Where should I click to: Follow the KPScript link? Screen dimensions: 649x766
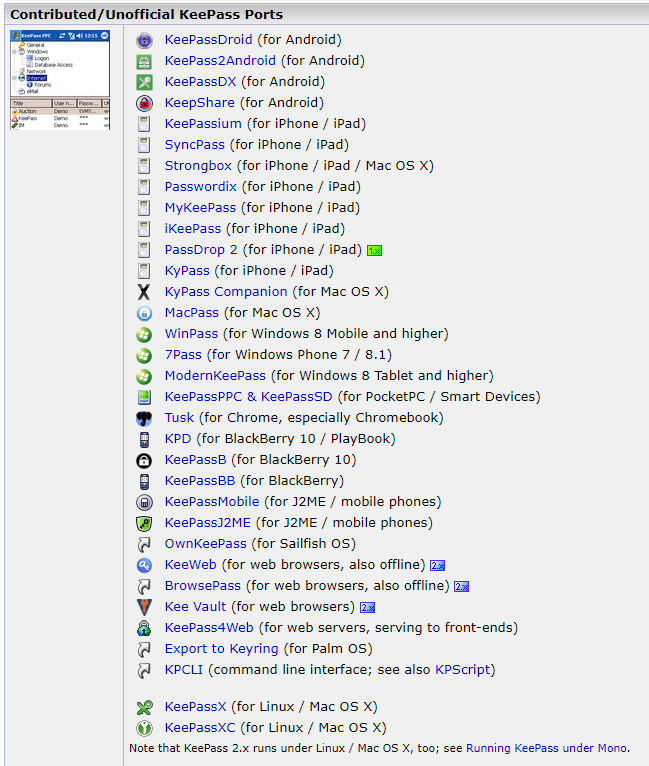click(462, 669)
